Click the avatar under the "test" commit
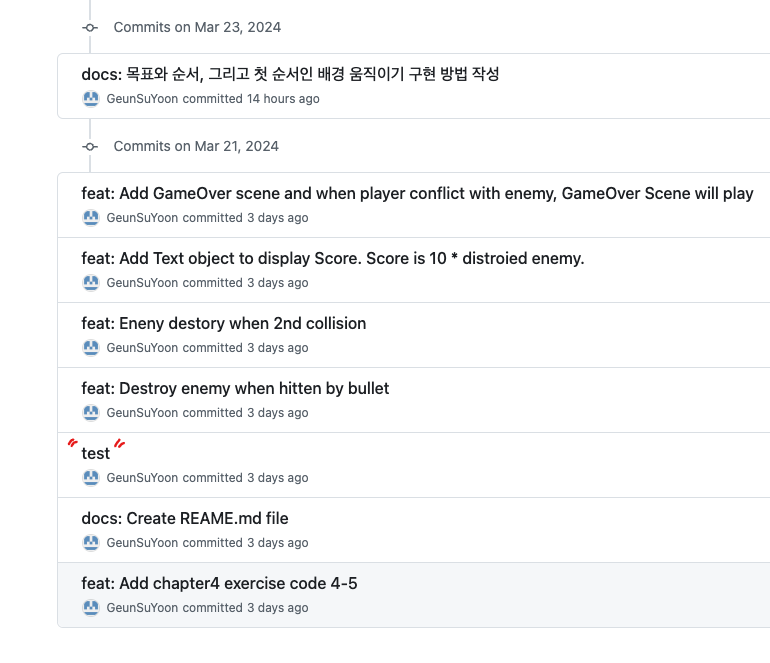Viewport: 770px width, 663px height. pyautogui.click(x=91, y=478)
